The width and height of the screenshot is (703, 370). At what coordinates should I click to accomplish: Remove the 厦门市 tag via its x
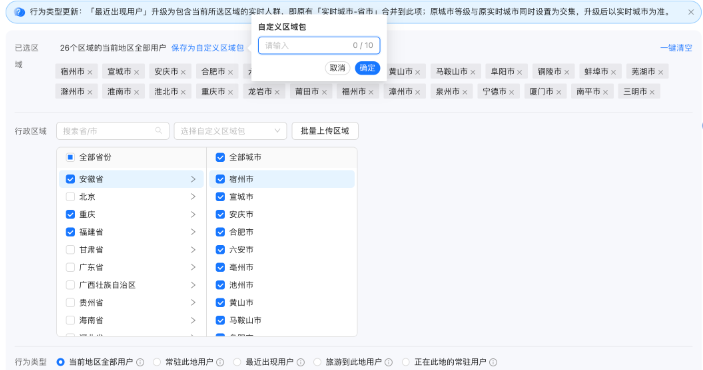(x=558, y=92)
